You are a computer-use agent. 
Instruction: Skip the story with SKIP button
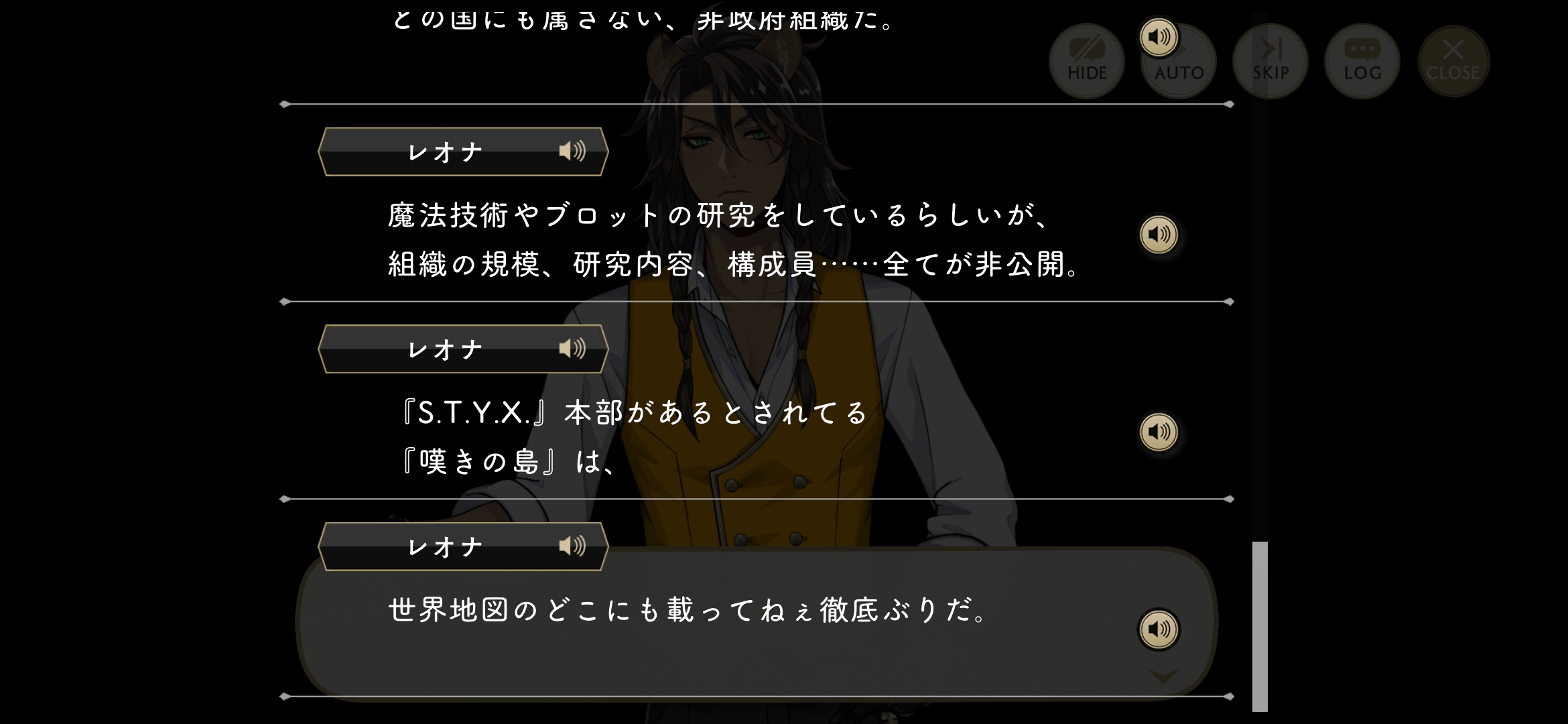coord(1270,61)
